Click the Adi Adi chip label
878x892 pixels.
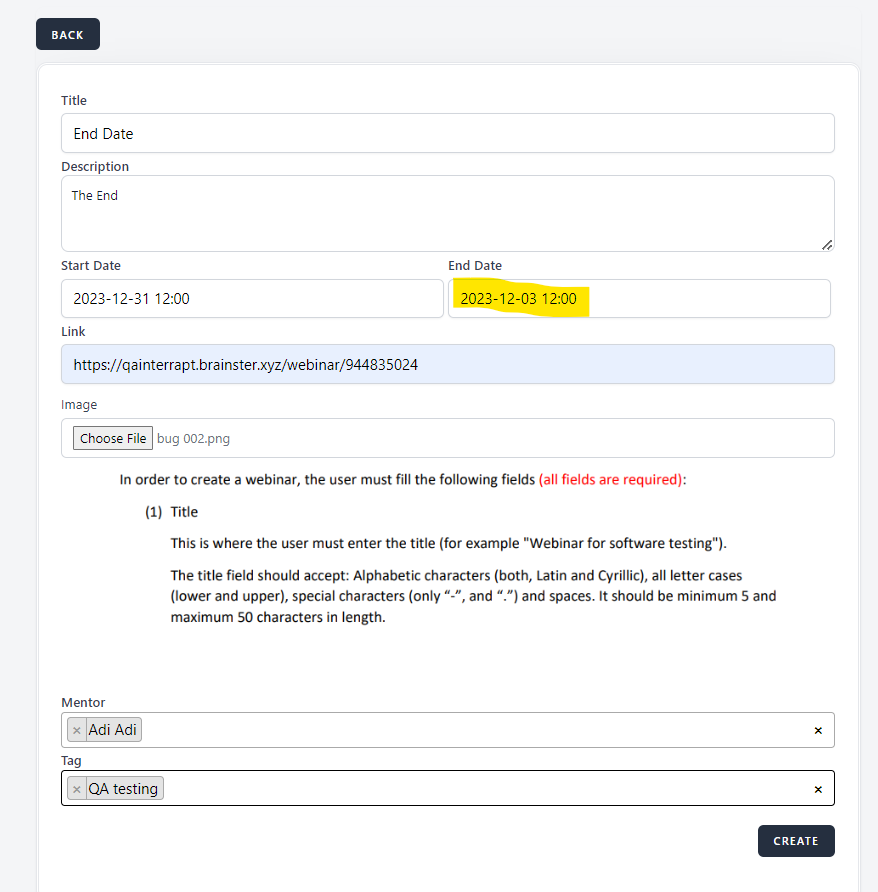tap(112, 730)
